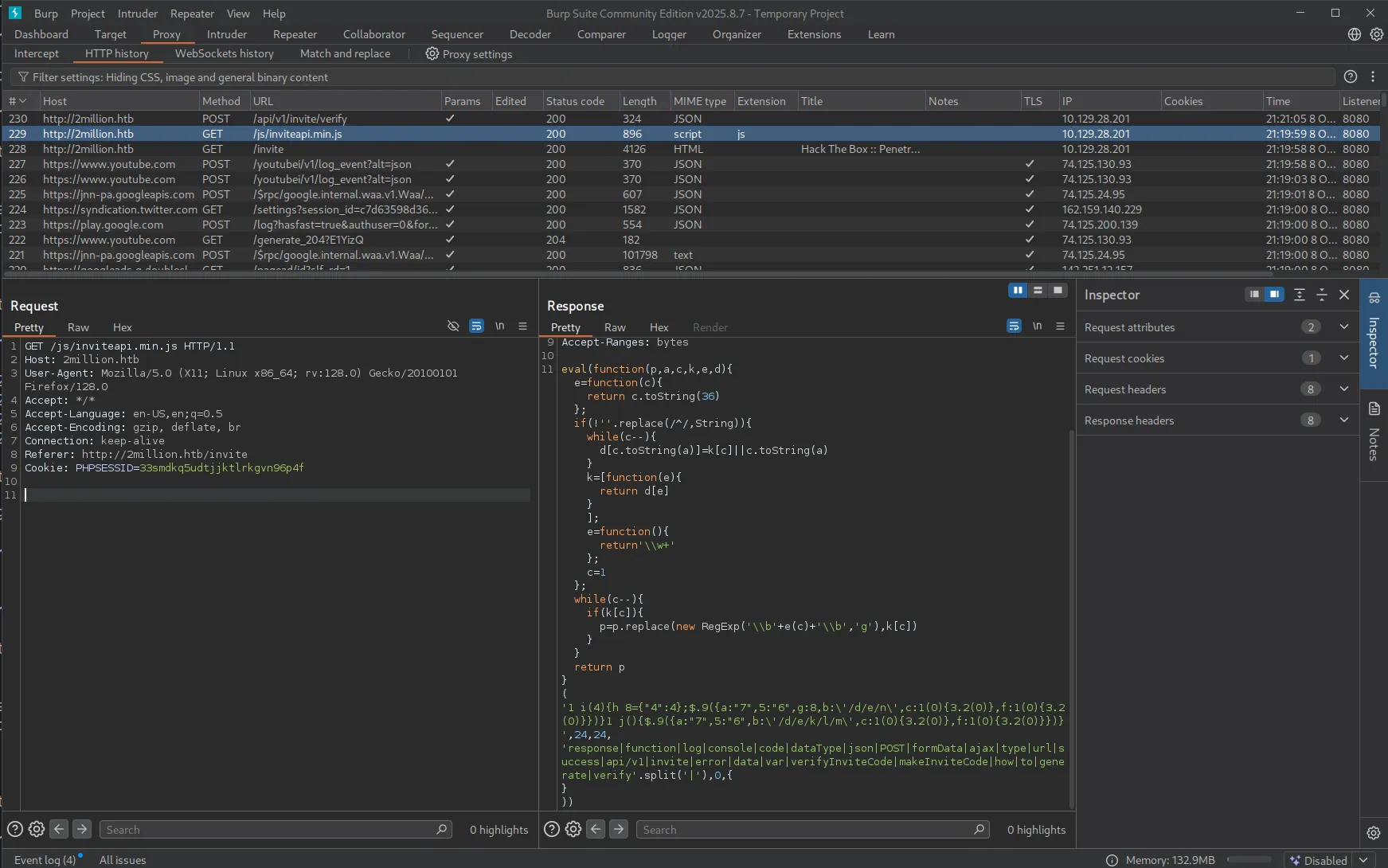Switch to side-by-side request/response layout

1017,291
